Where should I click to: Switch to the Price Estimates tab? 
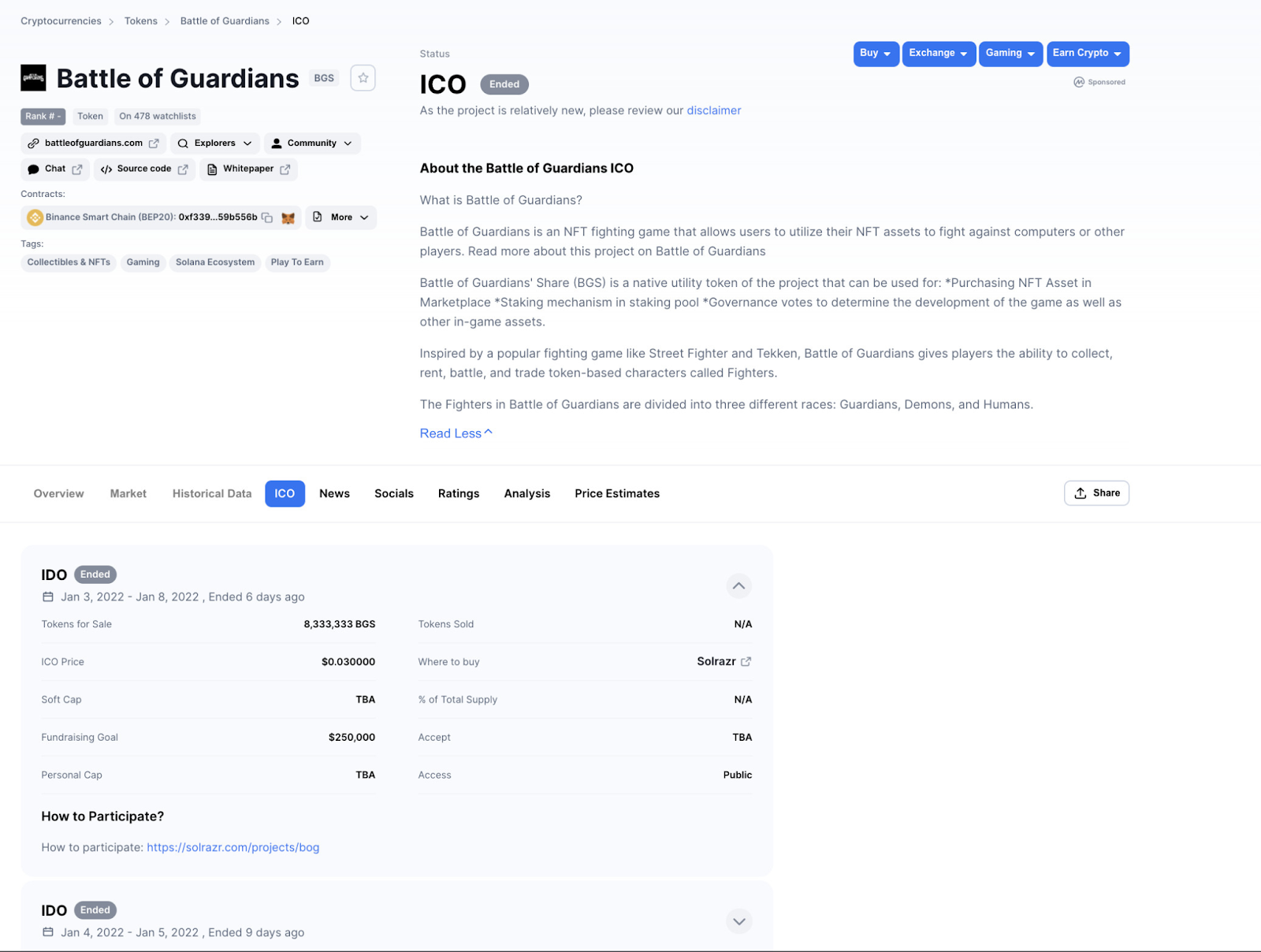617,493
